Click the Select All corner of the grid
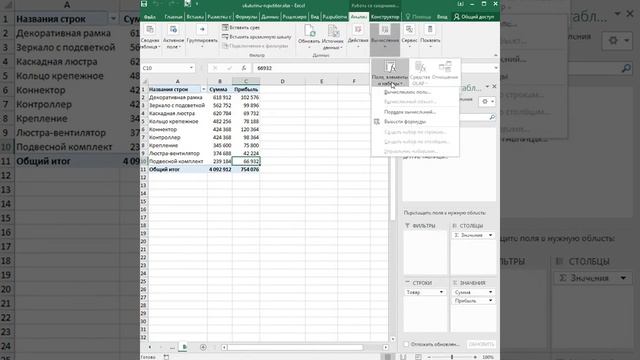This screenshot has height=360, width=640. tap(144, 81)
